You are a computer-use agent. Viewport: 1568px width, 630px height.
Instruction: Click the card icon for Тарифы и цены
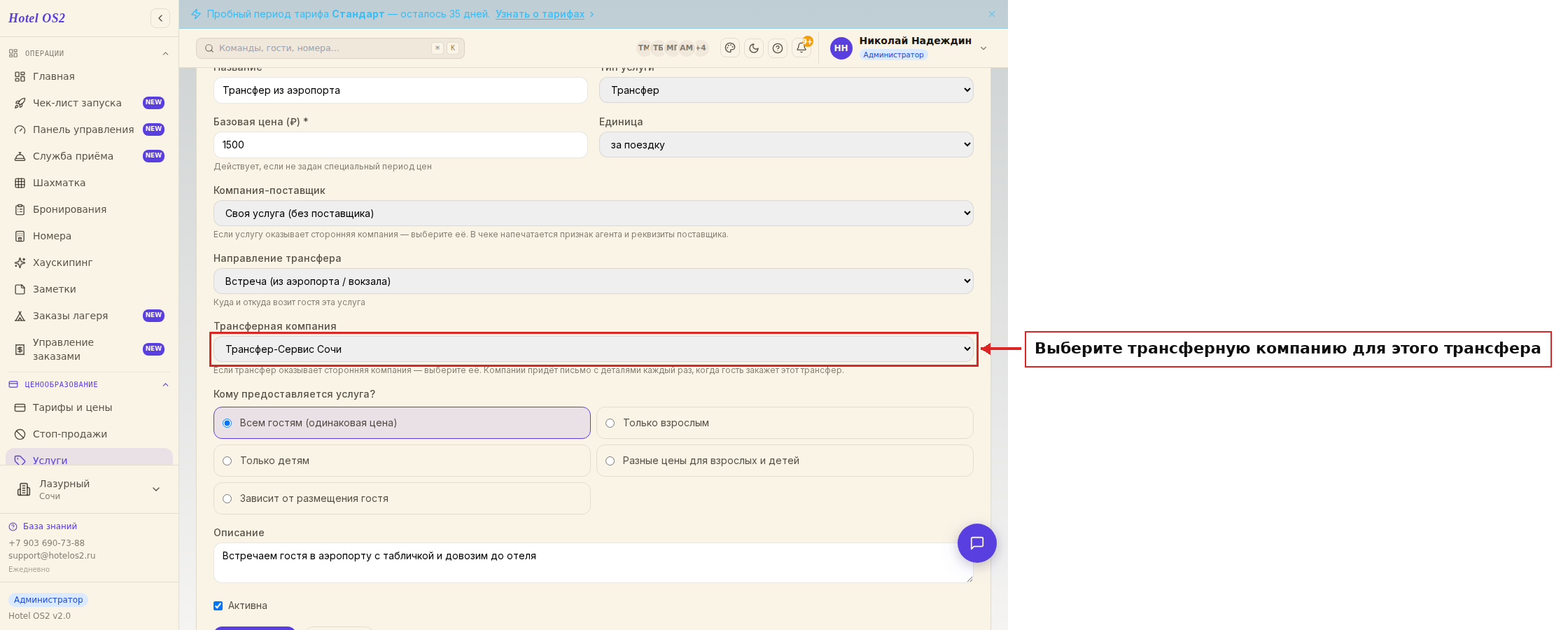pos(20,407)
